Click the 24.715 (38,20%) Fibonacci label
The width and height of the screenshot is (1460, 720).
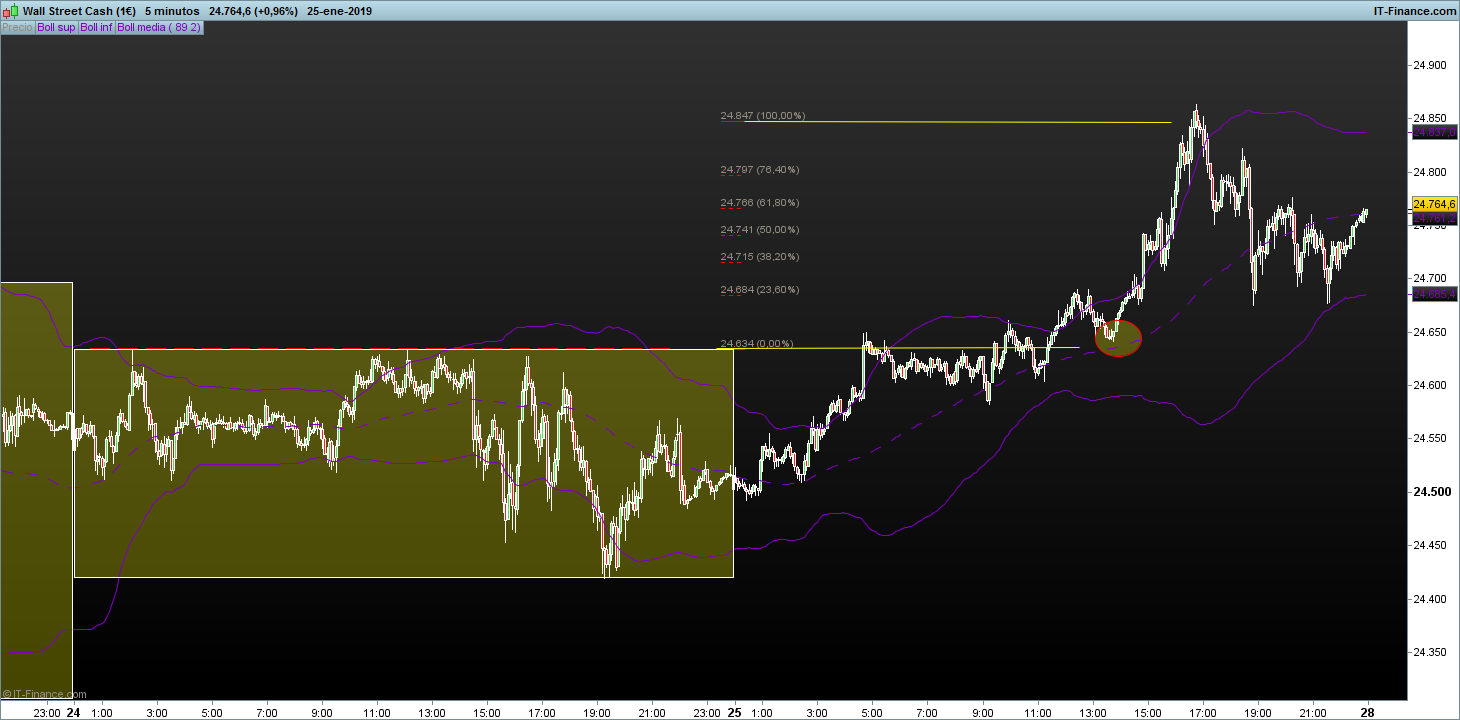point(759,257)
